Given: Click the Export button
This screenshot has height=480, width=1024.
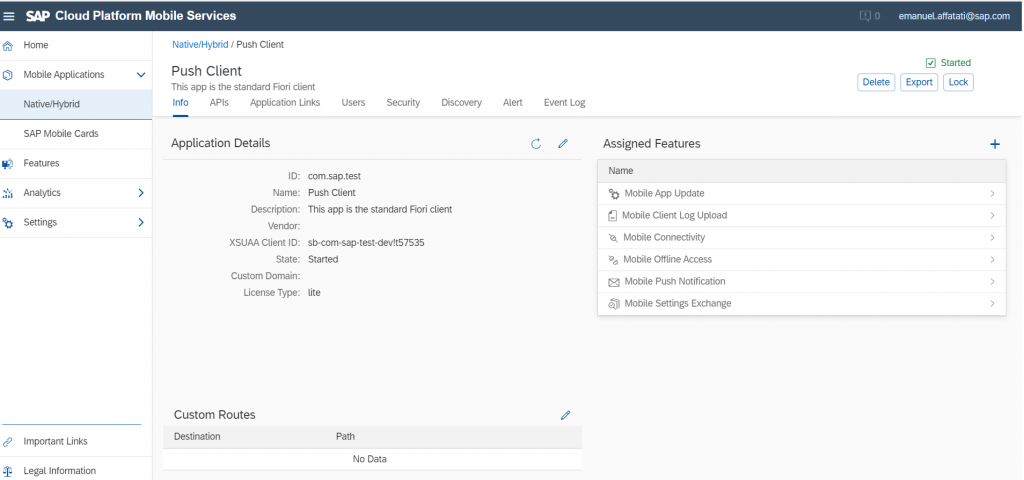Looking at the screenshot, I should [x=919, y=82].
